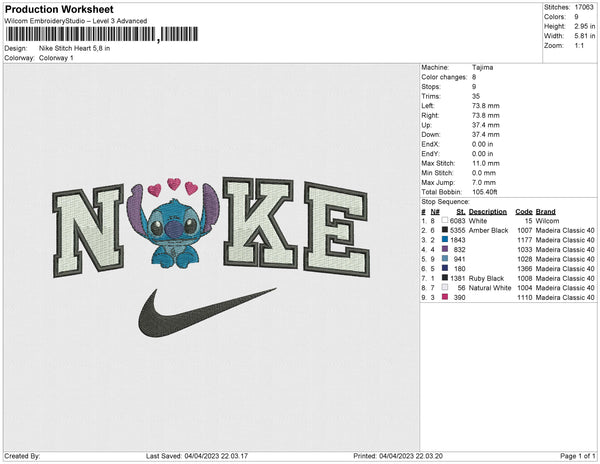
Task: Click the barcode at the top
Action: tap(102, 34)
